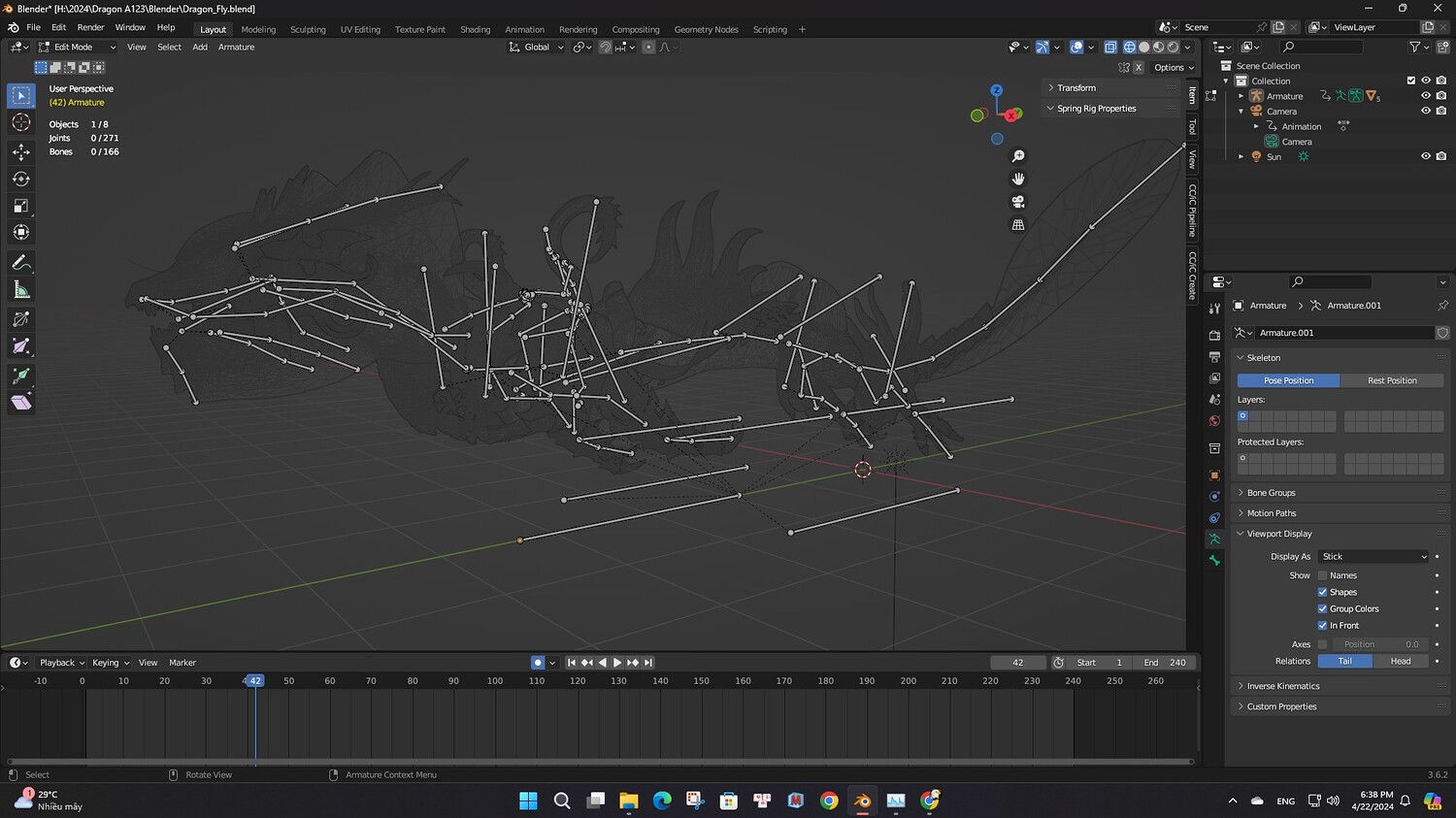
Task: Hide the Sun object in outliner
Action: pyautogui.click(x=1426, y=156)
